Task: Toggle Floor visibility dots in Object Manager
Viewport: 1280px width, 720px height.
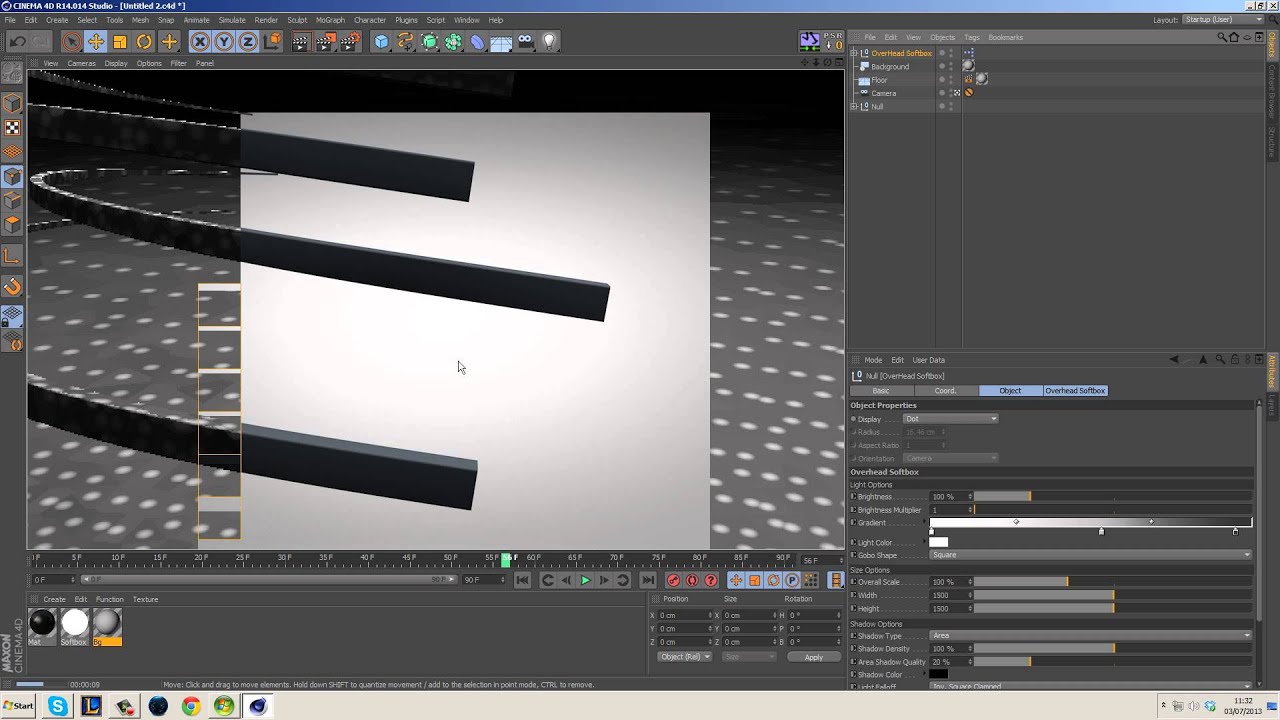Action: pyautogui.click(x=951, y=79)
